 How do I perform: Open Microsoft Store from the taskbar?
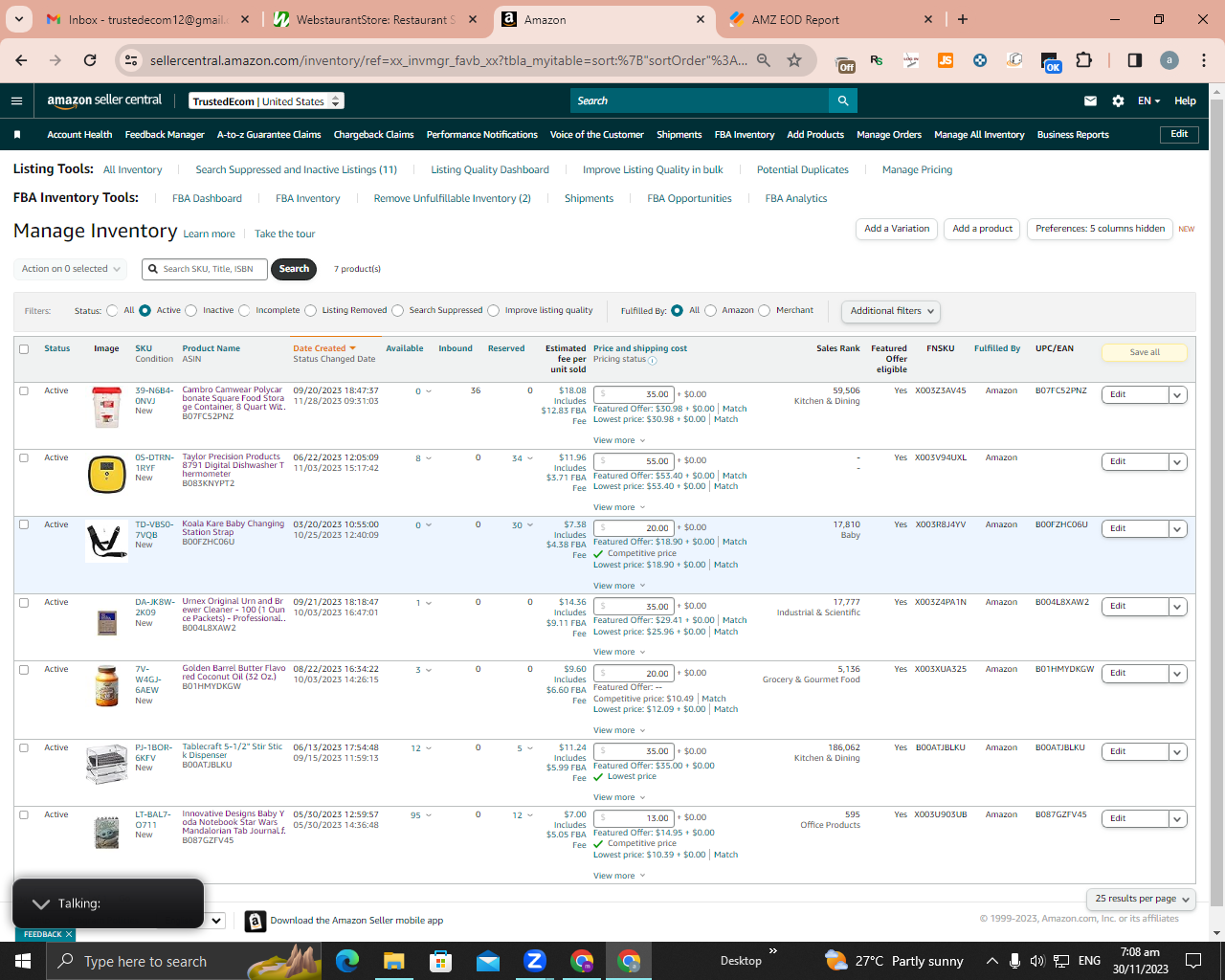(441, 961)
